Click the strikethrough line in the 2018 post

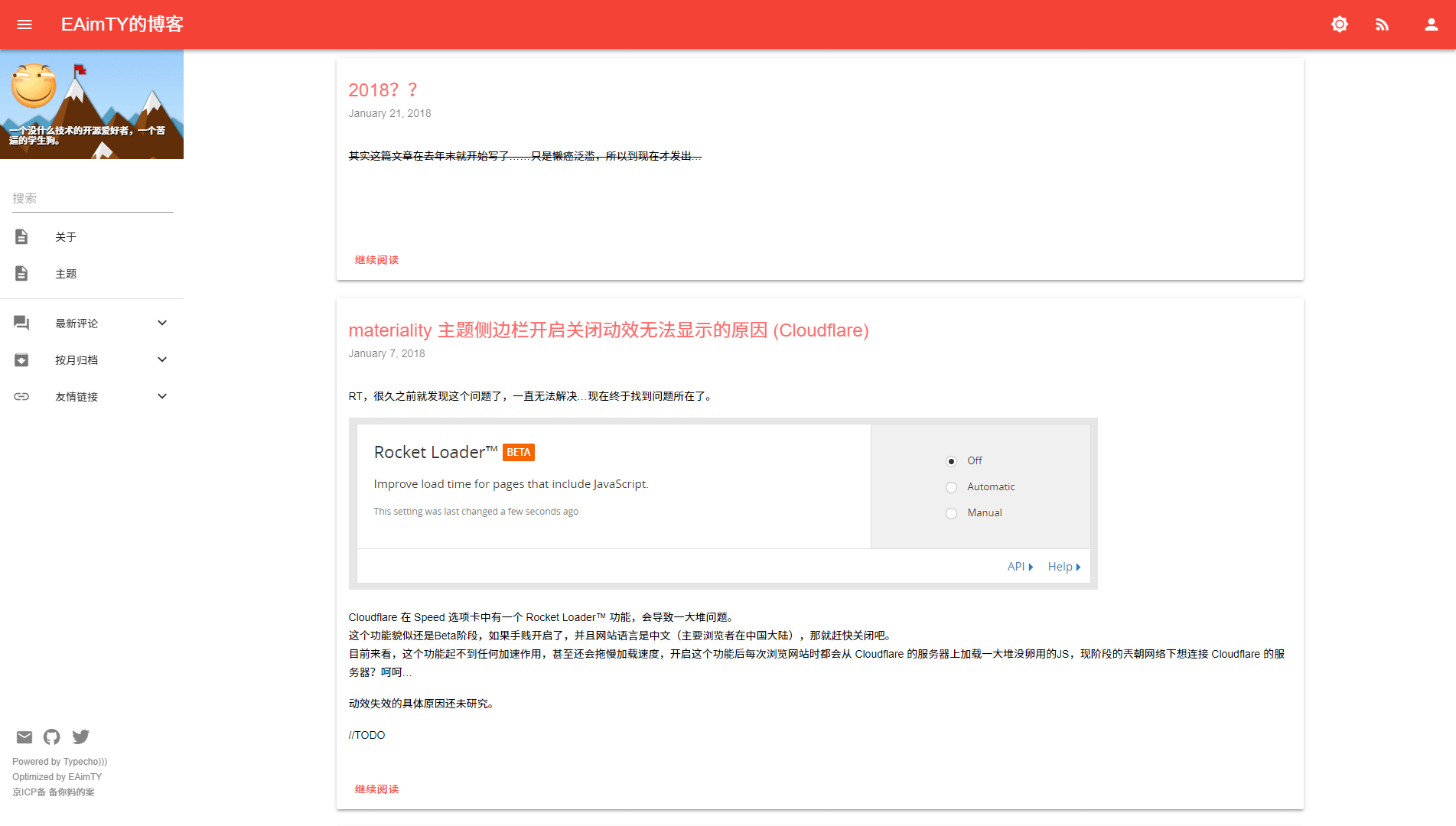525,156
